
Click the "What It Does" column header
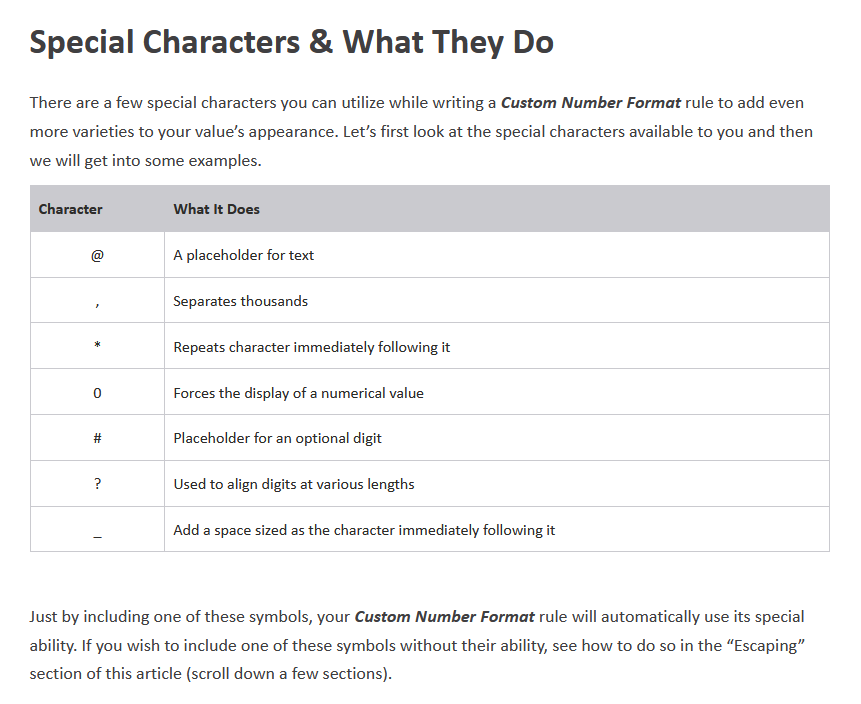click(x=216, y=209)
